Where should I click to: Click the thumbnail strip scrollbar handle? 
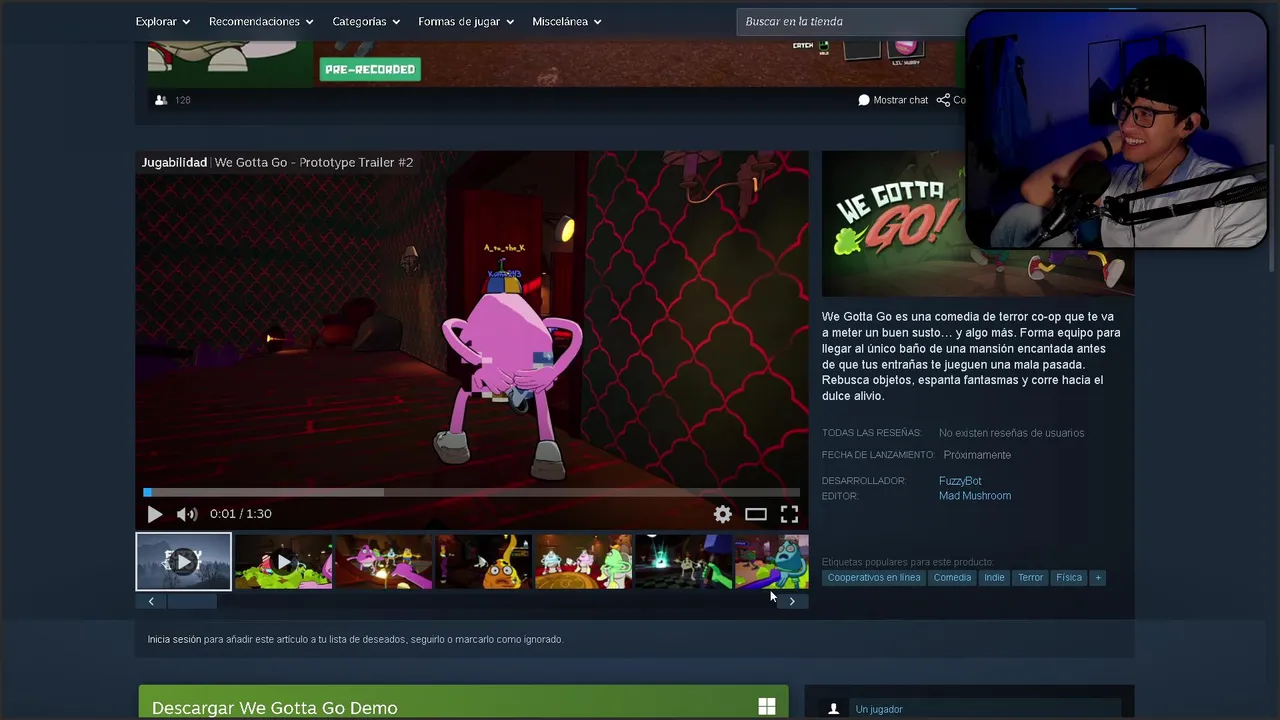192,601
